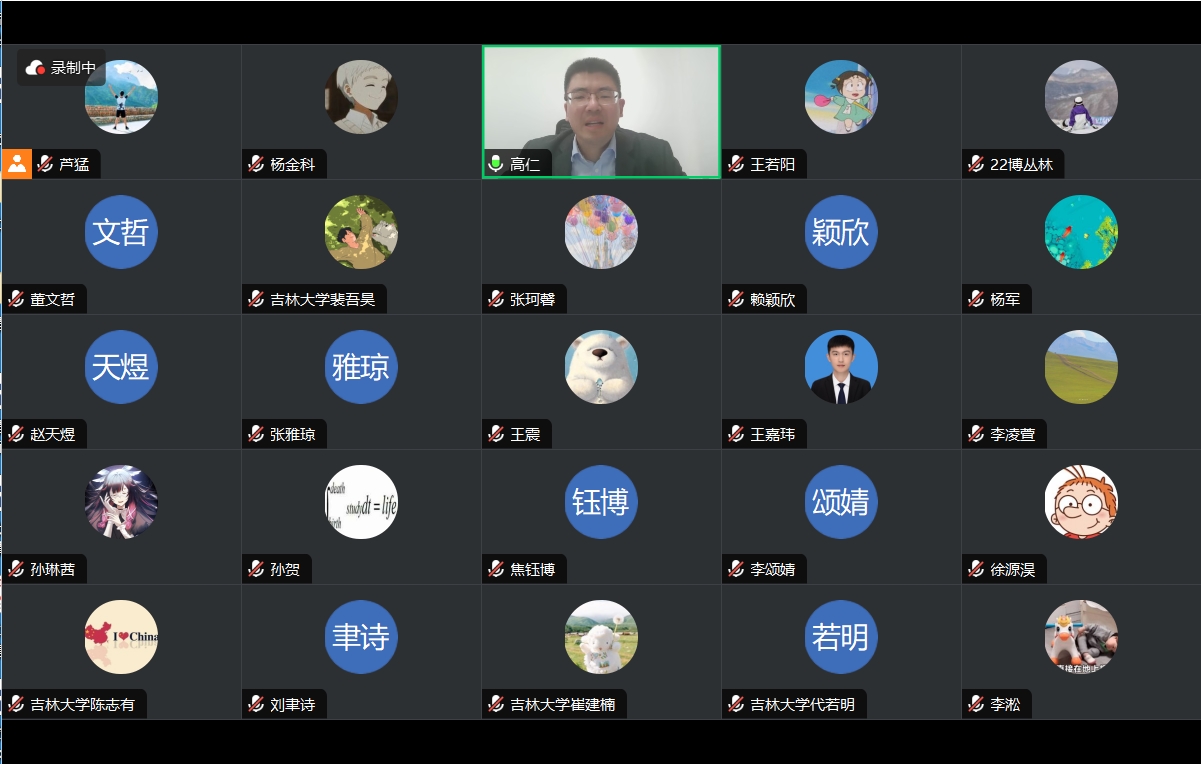Image resolution: width=1201 pixels, height=764 pixels.
Task: Click the polar bear avatar of 王震
Action: [x=601, y=367]
